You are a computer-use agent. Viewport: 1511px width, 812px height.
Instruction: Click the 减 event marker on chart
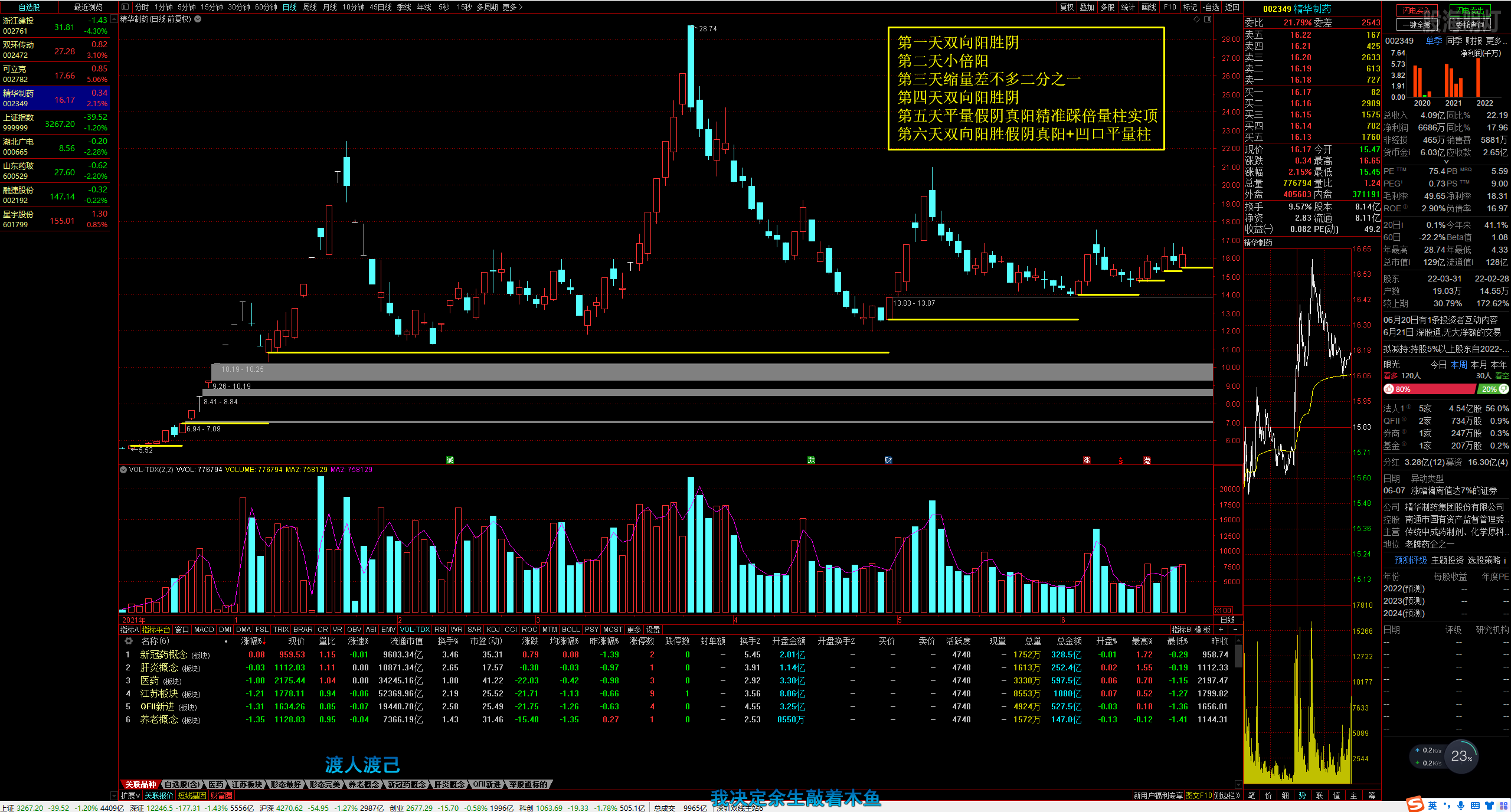pyautogui.click(x=450, y=460)
